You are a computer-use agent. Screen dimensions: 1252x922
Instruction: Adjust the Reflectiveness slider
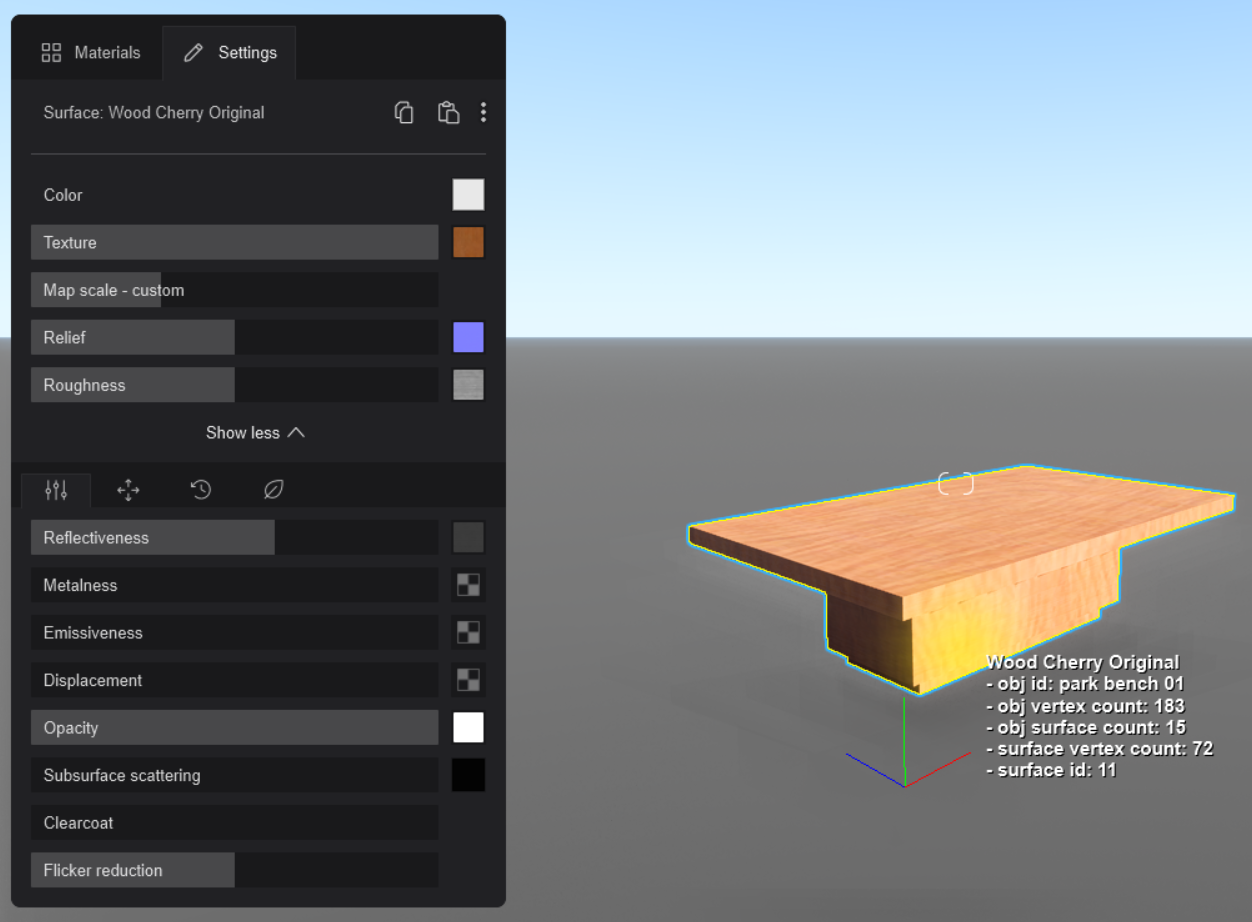234,538
